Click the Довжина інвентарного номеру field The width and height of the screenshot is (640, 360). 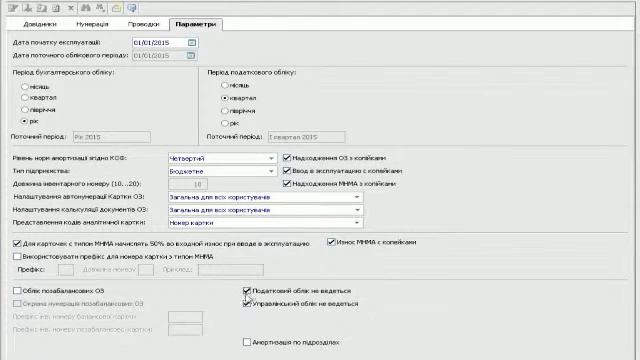click(x=188, y=184)
